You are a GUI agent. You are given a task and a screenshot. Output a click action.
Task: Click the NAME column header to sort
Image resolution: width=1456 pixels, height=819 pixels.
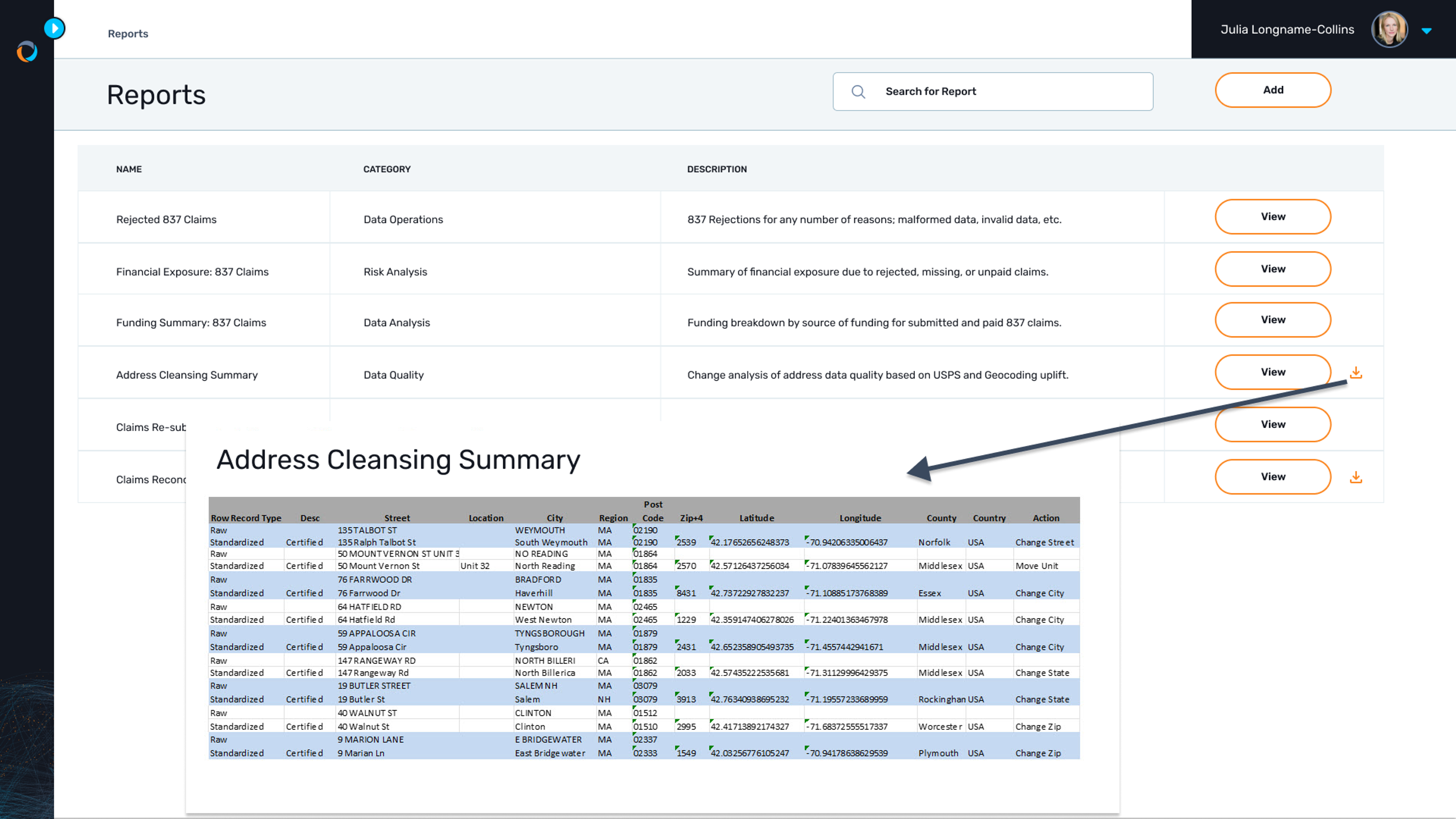click(128, 168)
